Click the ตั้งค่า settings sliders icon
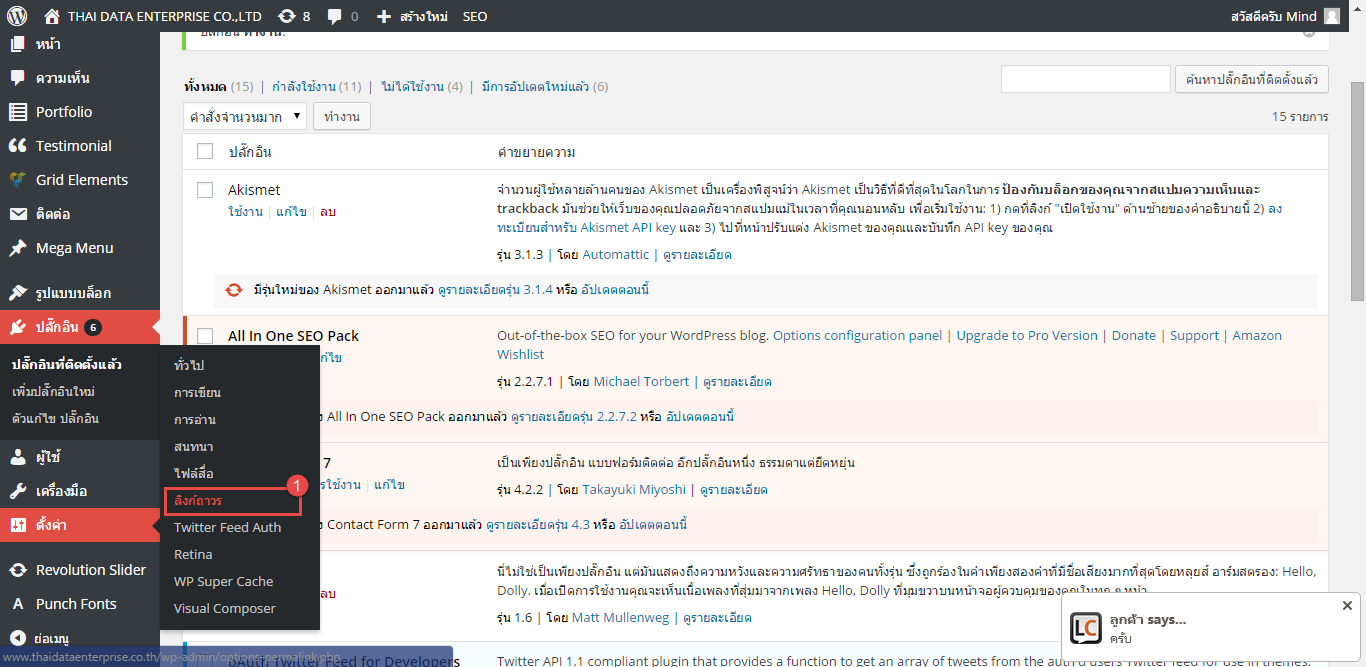Image resolution: width=1366 pixels, height=667 pixels. click(x=17, y=525)
